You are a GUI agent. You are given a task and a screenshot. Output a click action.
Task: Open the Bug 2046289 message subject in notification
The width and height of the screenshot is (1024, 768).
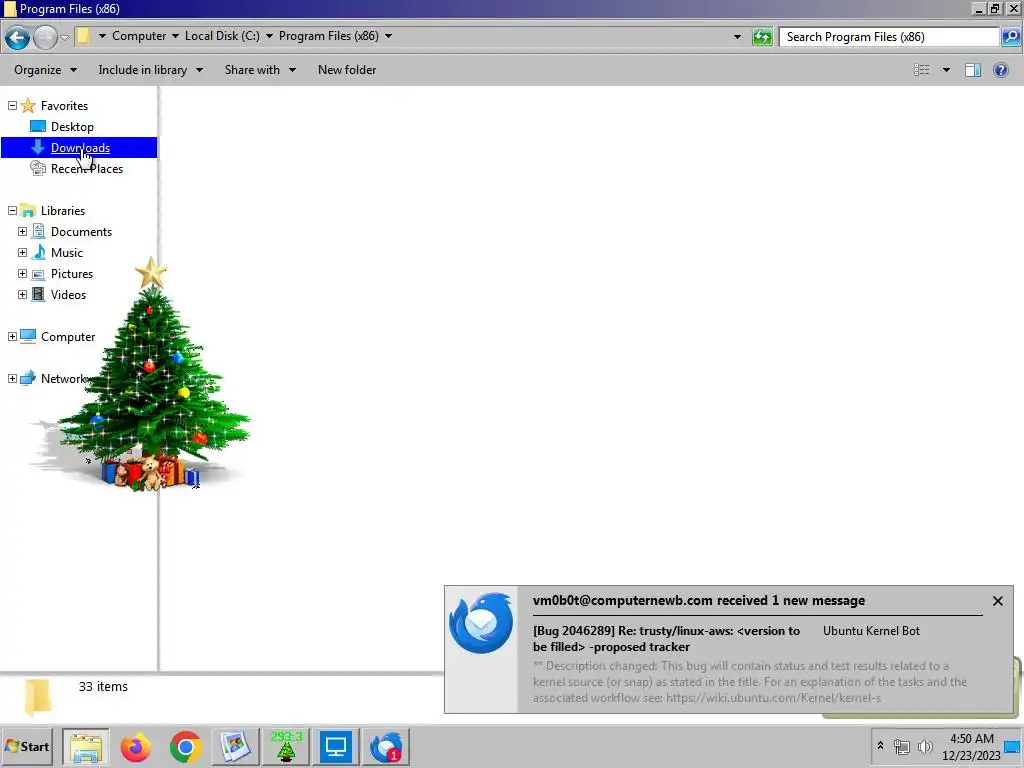point(666,639)
